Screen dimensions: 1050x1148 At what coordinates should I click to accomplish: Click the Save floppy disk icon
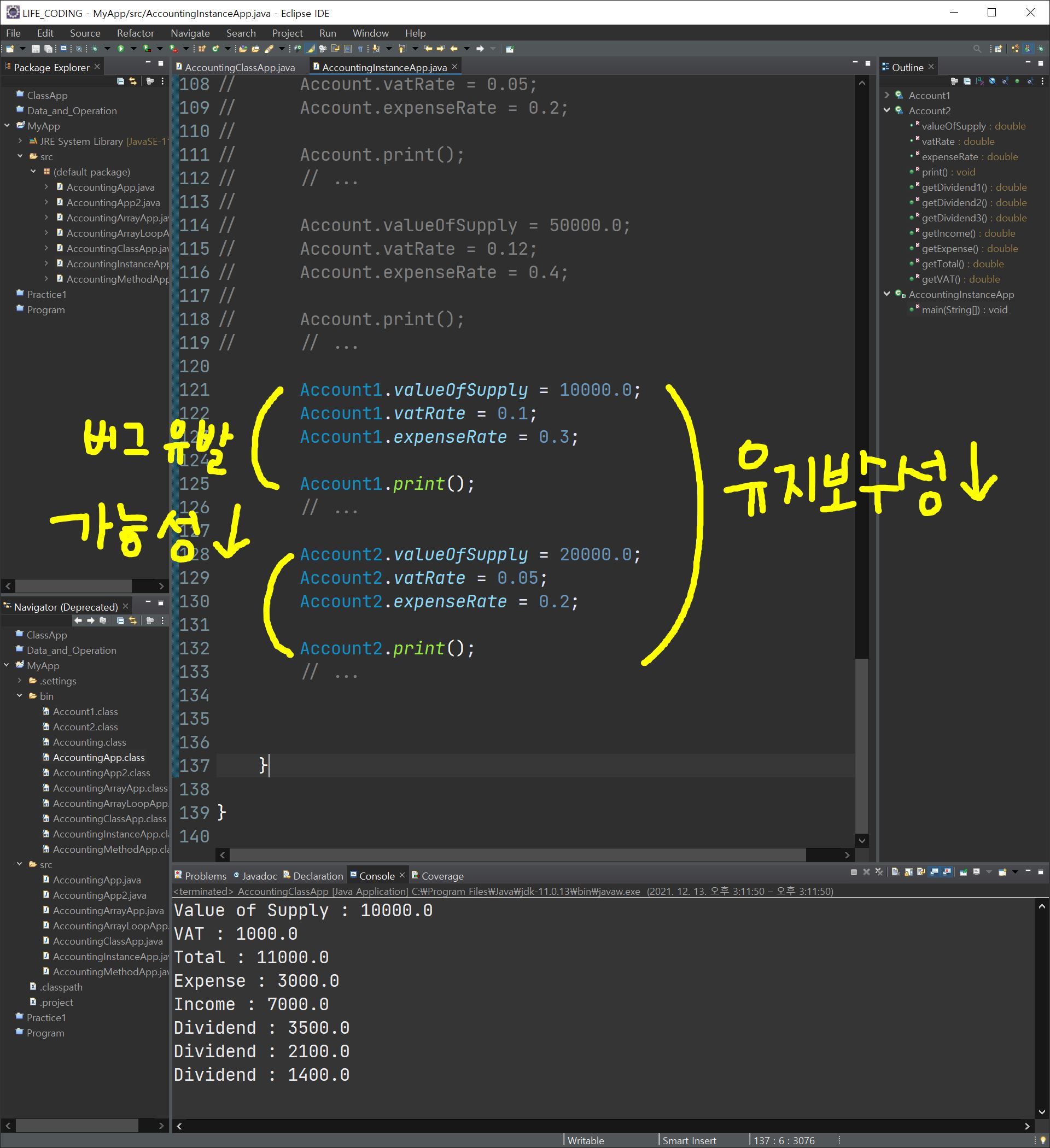click(x=36, y=49)
